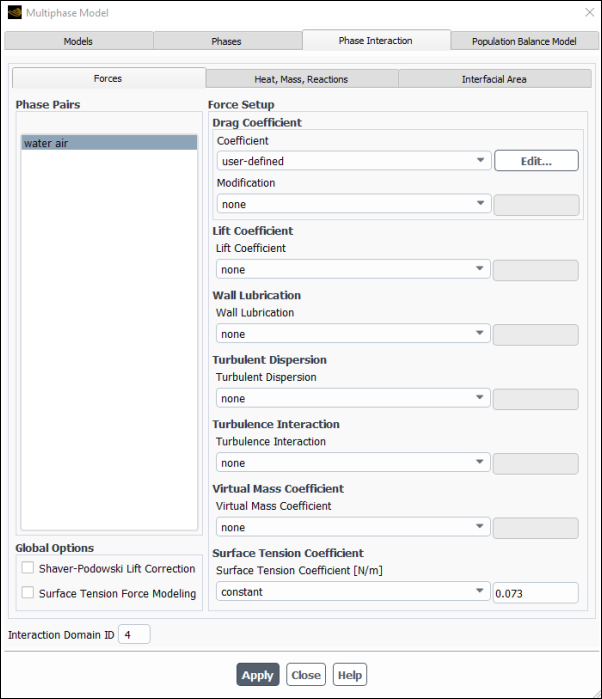Image resolution: width=602 pixels, height=699 pixels.
Task: Click the Interaction Domain ID field
Action: tap(134, 634)
